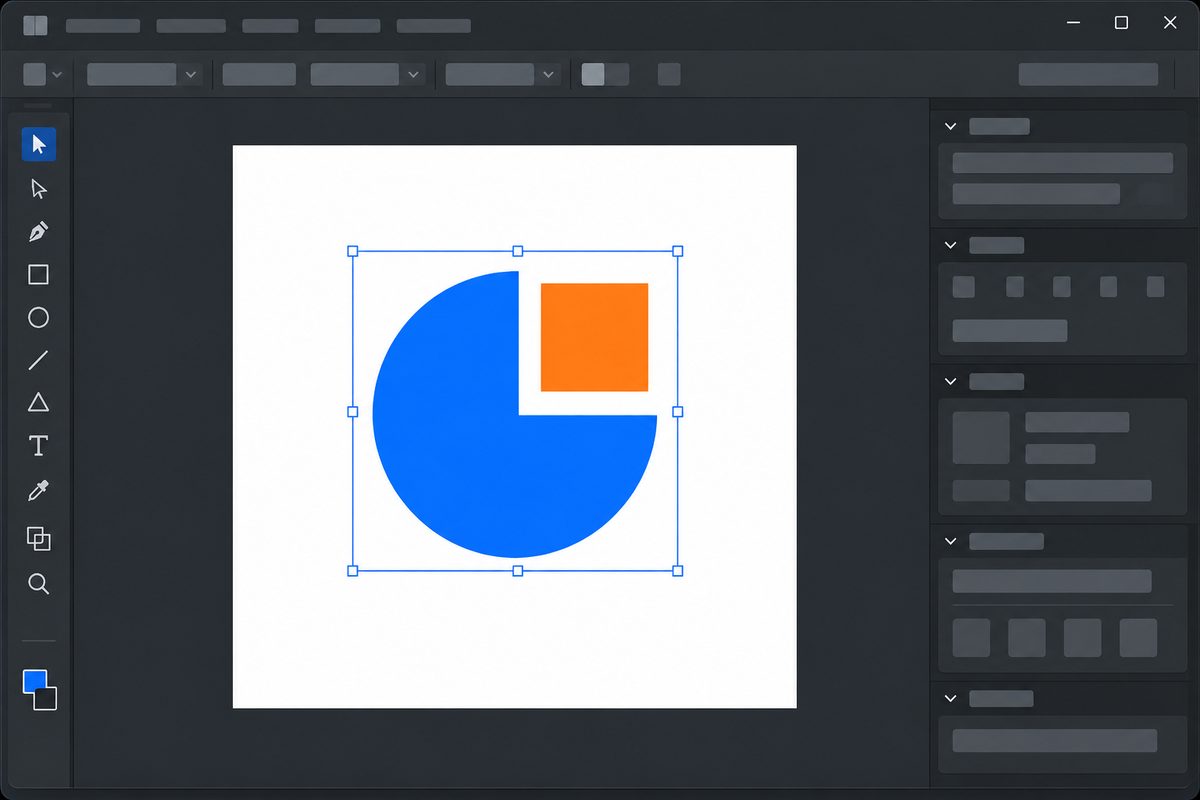Collapse the panel holding four large square buttons
Image resolution: width=1200 pixels, height=800 pixels.
(x=950, y=541)
